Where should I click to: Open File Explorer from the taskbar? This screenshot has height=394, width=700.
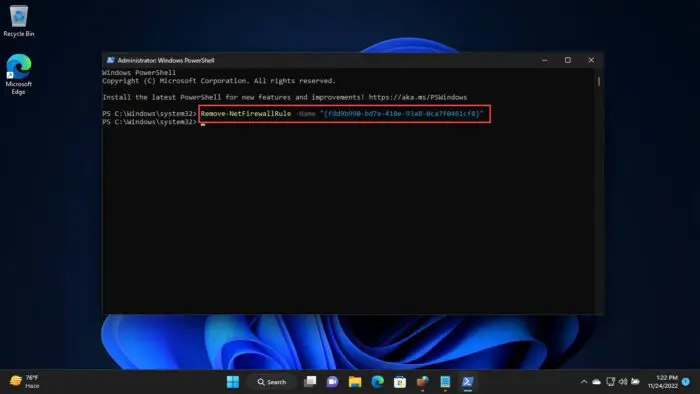355,382
